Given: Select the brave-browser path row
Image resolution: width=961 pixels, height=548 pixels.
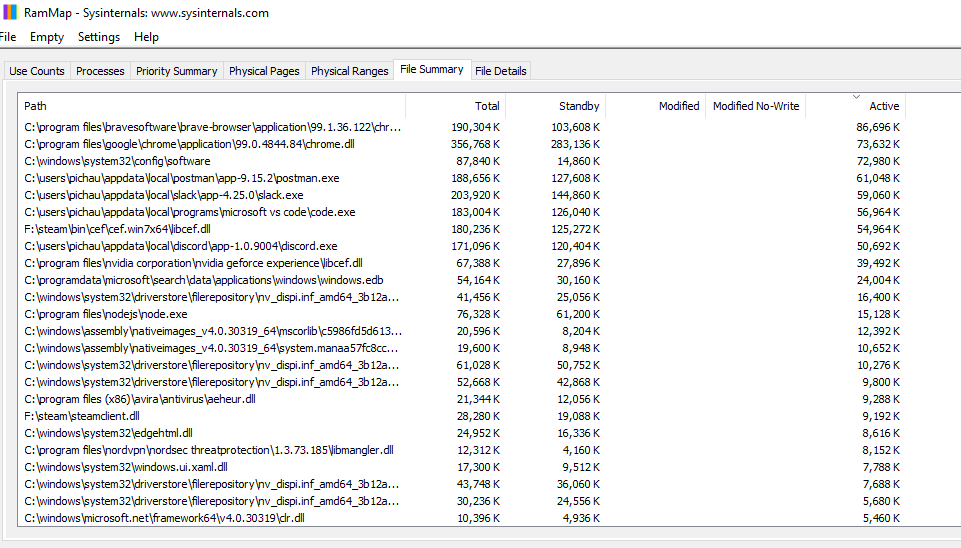Looking at the screenshot, I should point(213,127).
